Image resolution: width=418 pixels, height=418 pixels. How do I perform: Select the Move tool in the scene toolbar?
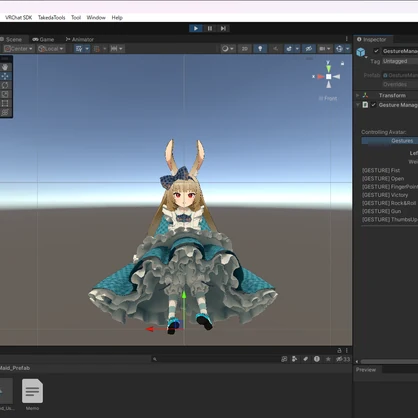point(5,76)
